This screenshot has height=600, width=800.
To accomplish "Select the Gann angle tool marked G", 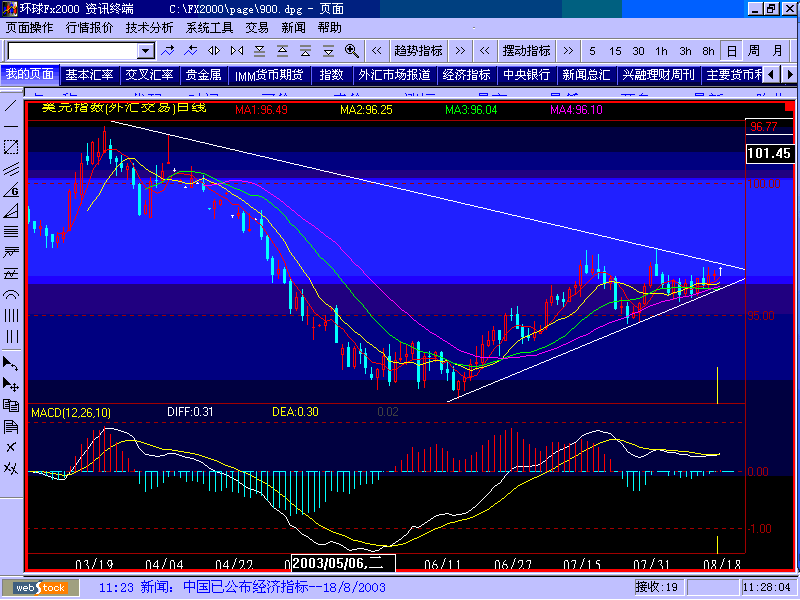I will (11, 190).
